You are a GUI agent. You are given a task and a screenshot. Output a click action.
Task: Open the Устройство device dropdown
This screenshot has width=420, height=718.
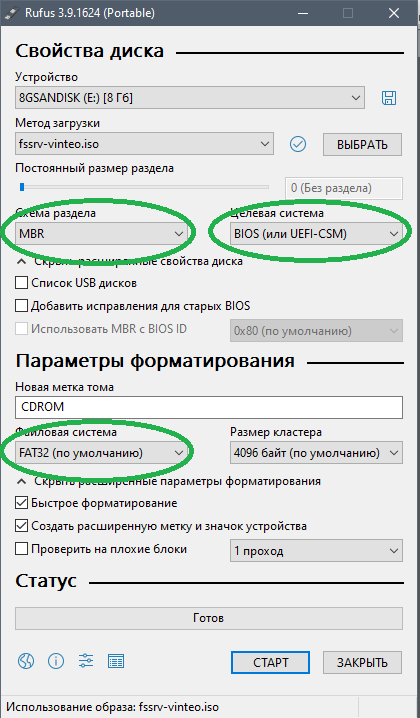[190, 98]
